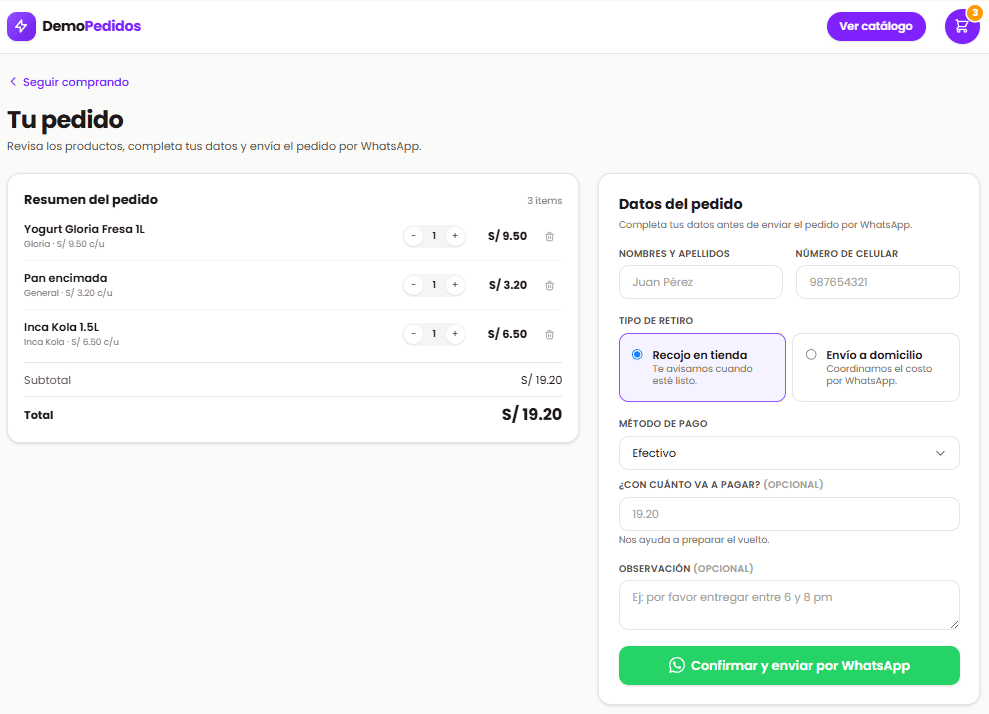Image resolution: width=989 pixels, height=714 pixels.
Task: Click the Pan encimada product name
Action: [x=66, y=278]
